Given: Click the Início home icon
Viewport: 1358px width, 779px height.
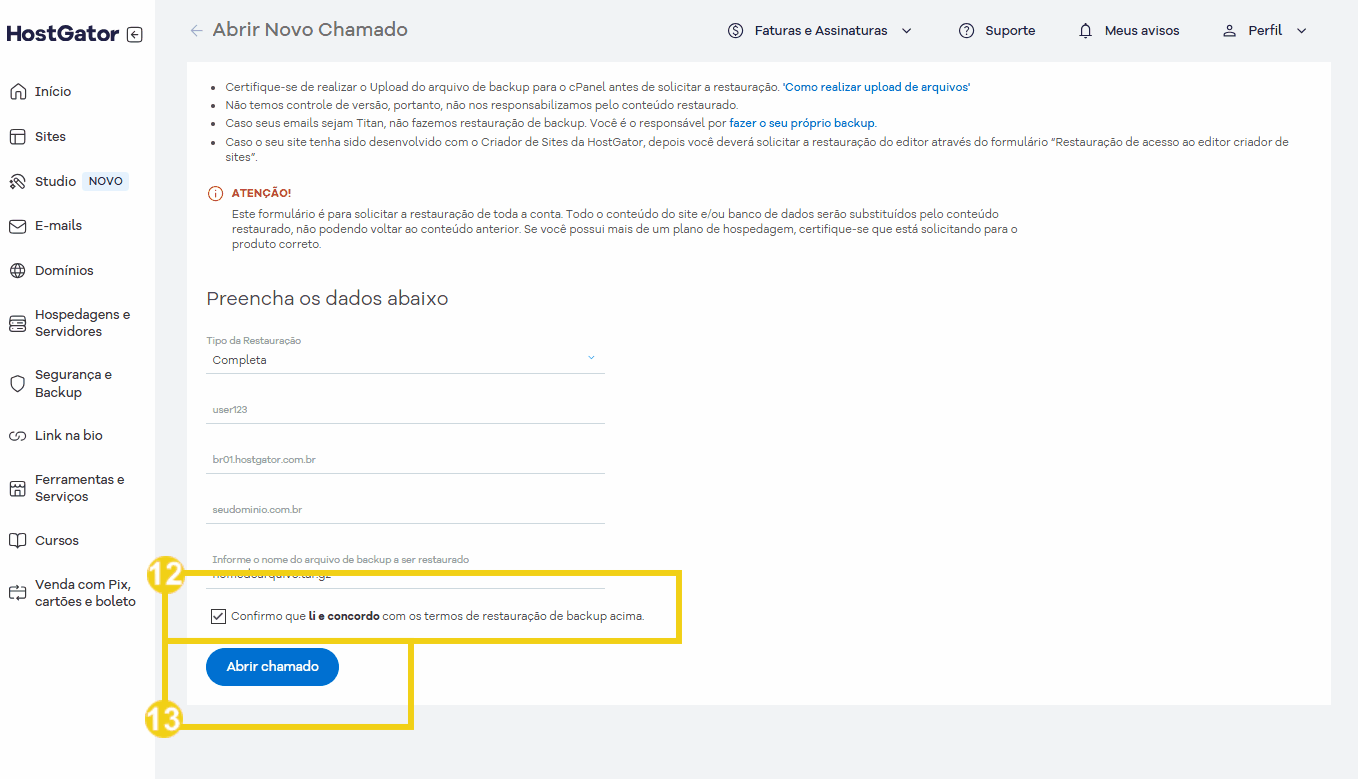Looking at the screenshot, I should point(17,92).
